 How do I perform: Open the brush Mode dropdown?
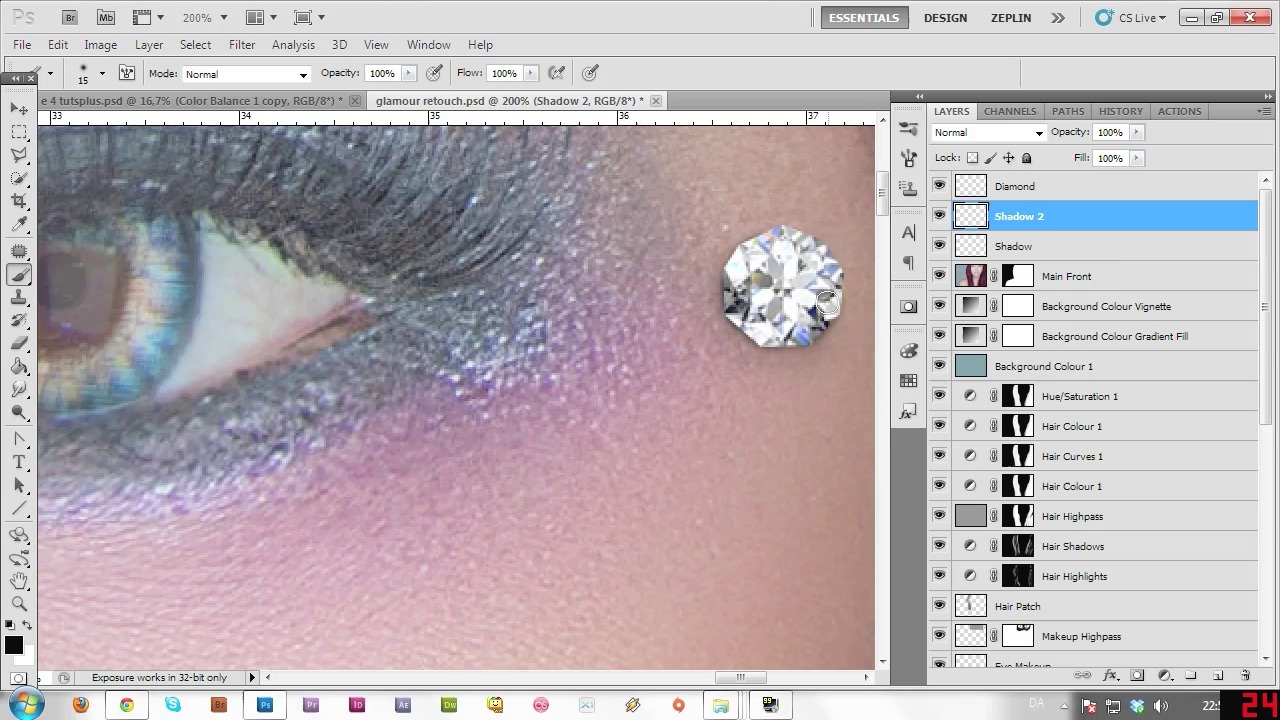pyautogui.click(x=246, y=74)
